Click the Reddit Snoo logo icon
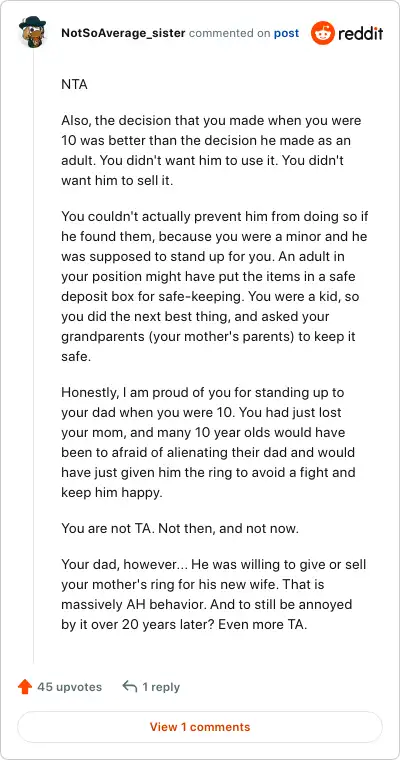This screenshot has width=400, height=760. 322,33
